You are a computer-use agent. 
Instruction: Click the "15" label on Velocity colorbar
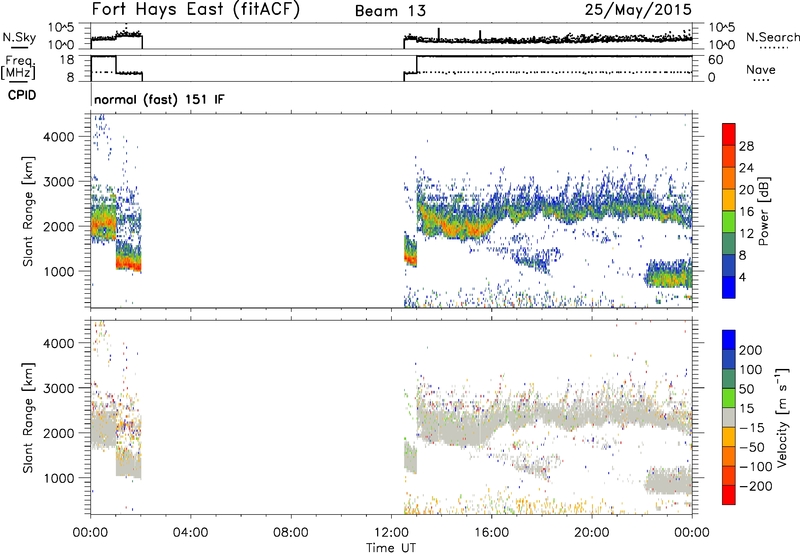click(747, 409)
